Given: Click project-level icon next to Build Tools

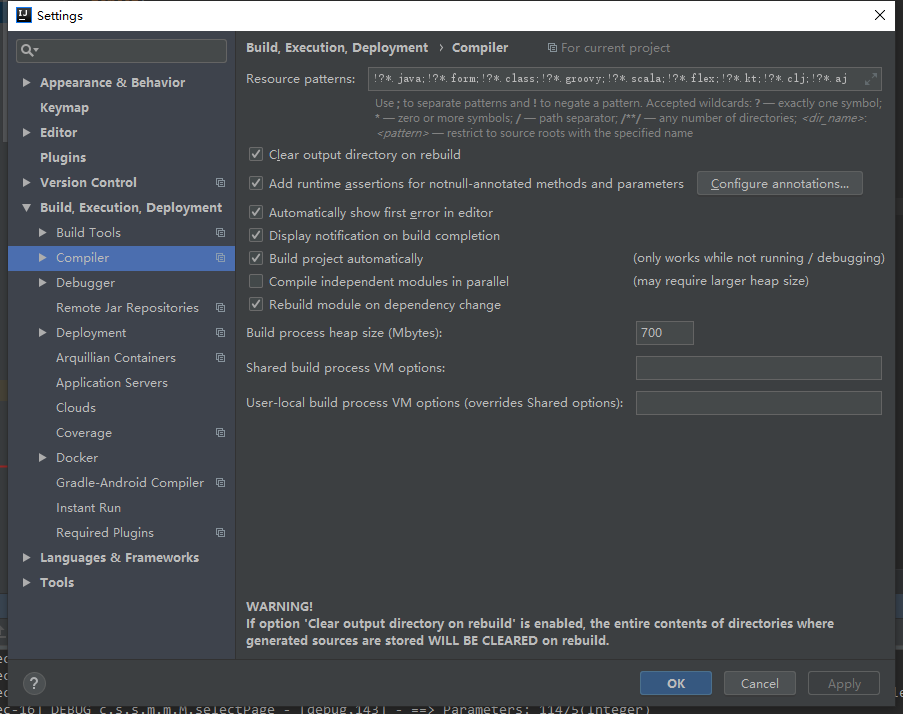Looking at the screenshot, I should pos(220,233).
